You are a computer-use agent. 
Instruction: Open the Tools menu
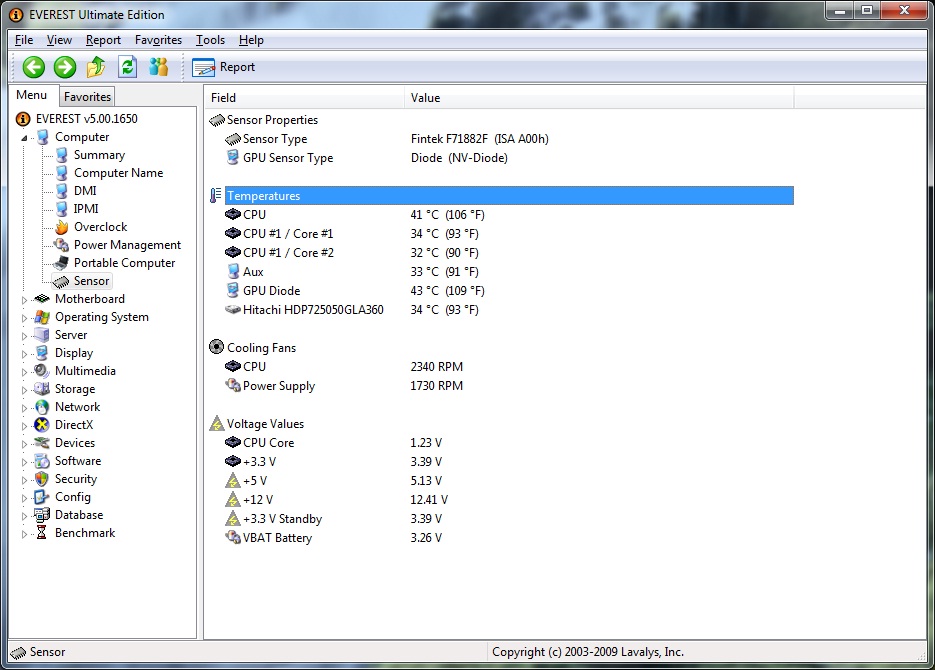210,40
